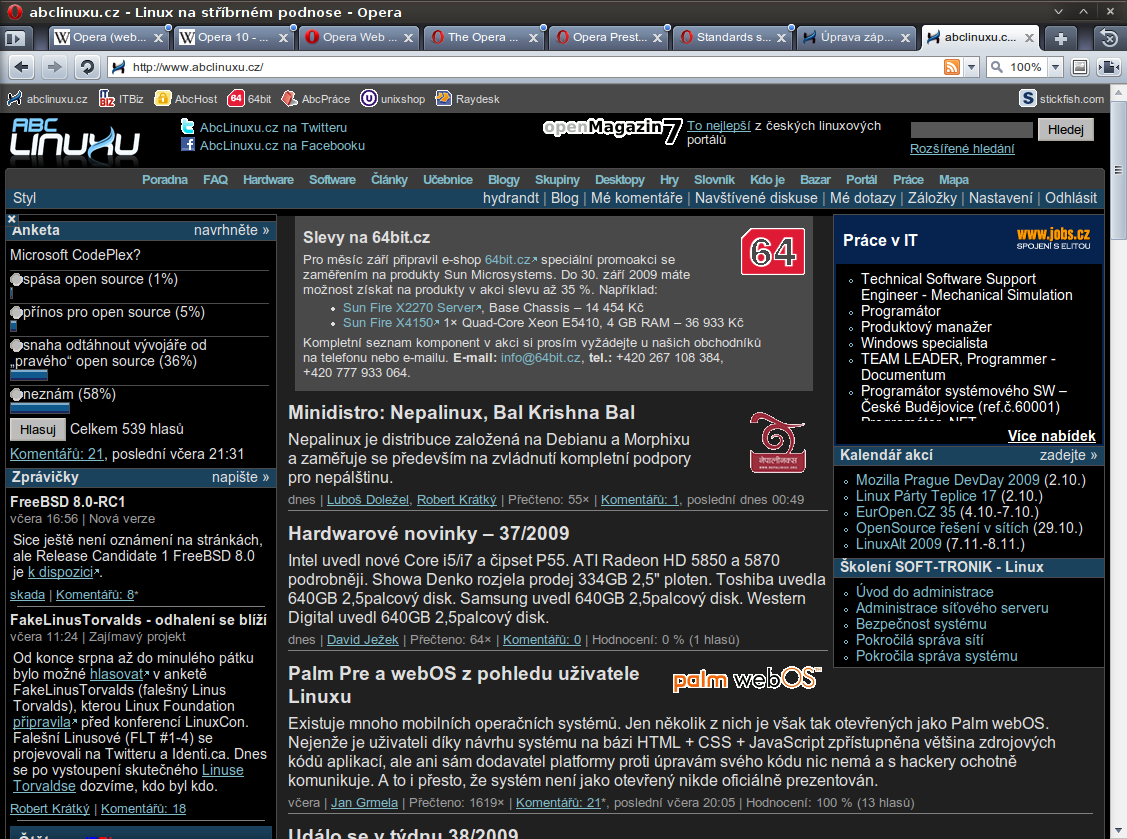Screen dimensions: 1127x839
Task: Open the Články menu item
Action: [389, 180]
